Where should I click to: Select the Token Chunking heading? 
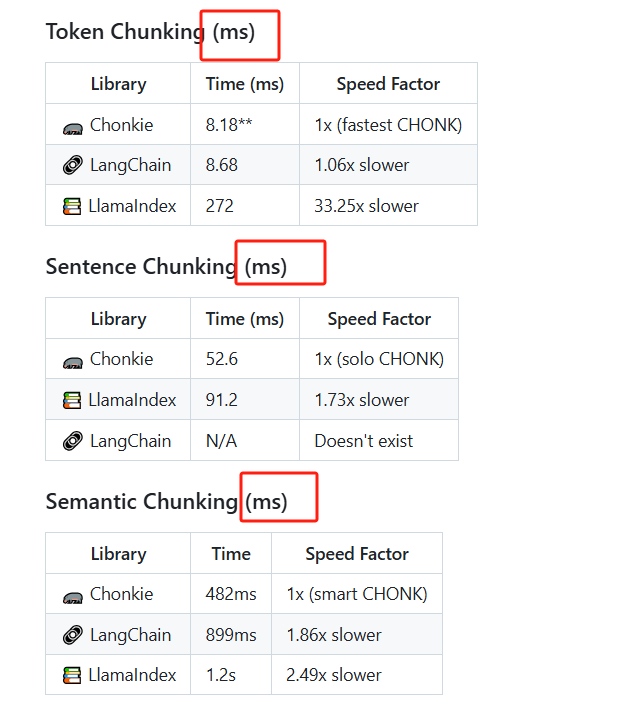(150, 32)
